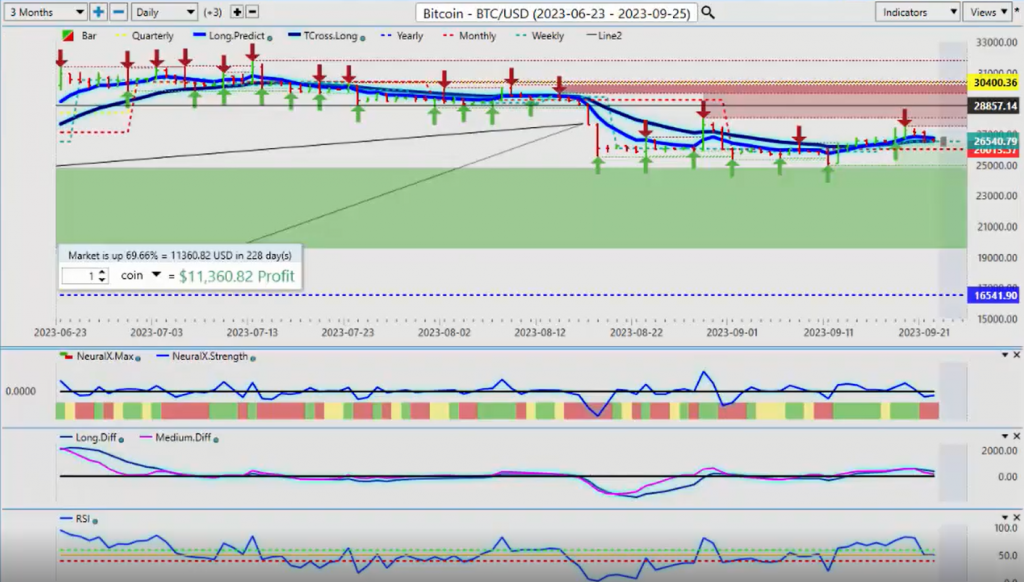Click the 2000.00 Long.Diff axis value

[x=999, y=451]
